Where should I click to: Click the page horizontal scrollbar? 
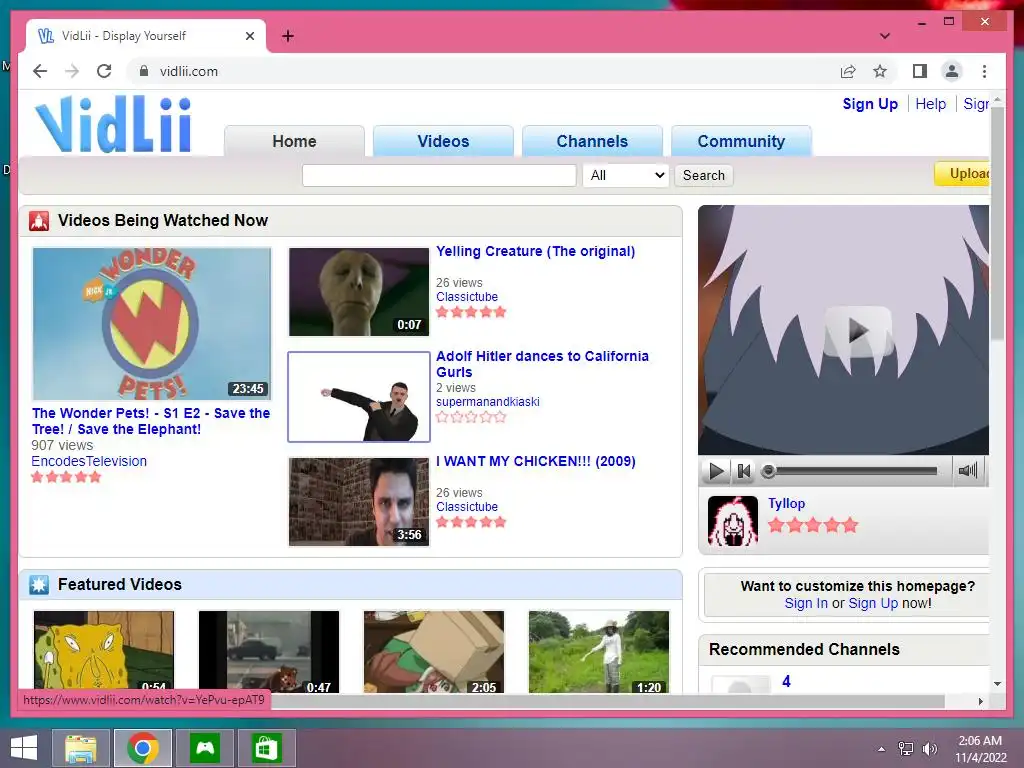[607, 701]
